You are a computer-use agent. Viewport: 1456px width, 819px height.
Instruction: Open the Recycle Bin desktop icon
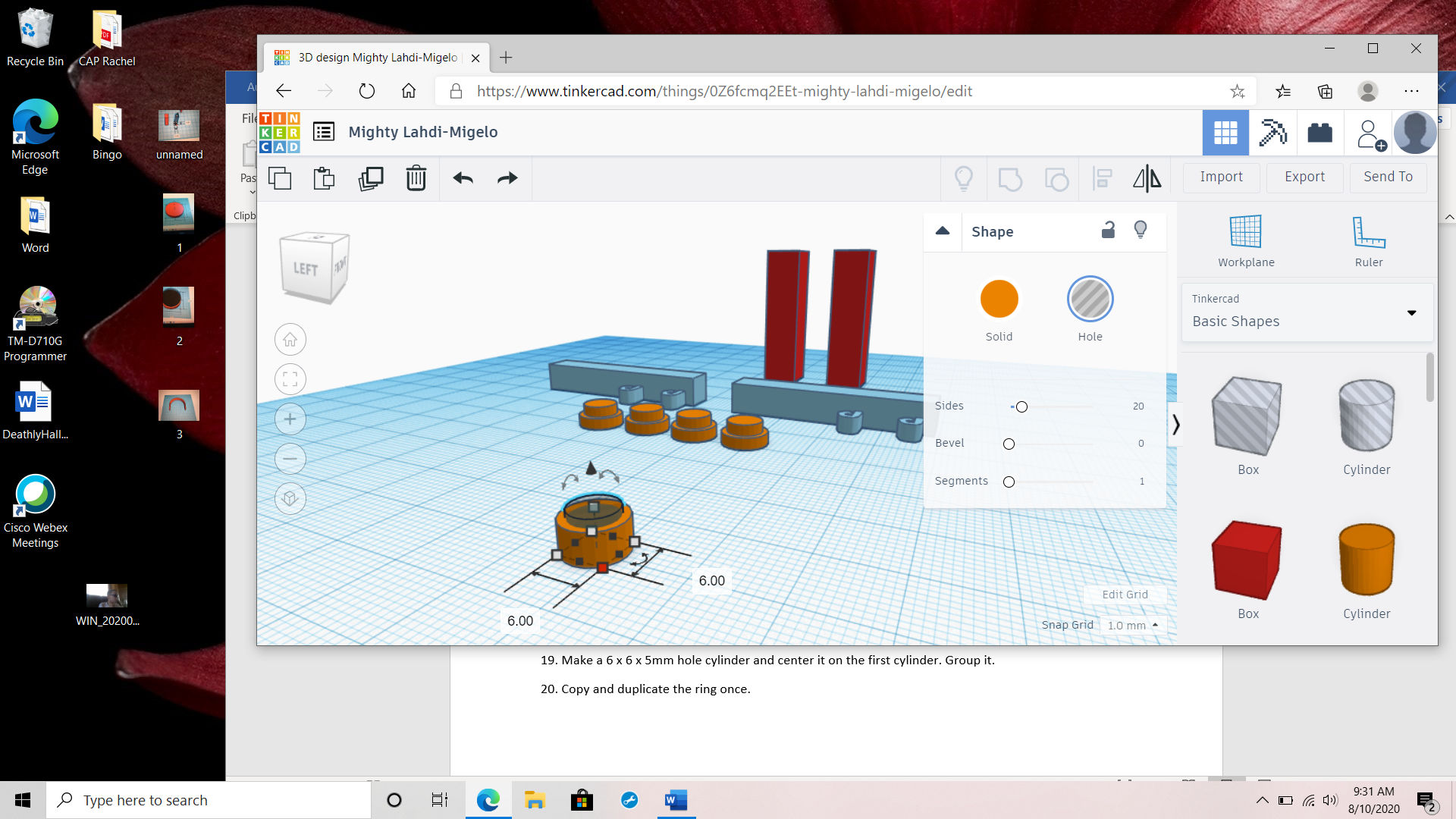coord(35,38)
